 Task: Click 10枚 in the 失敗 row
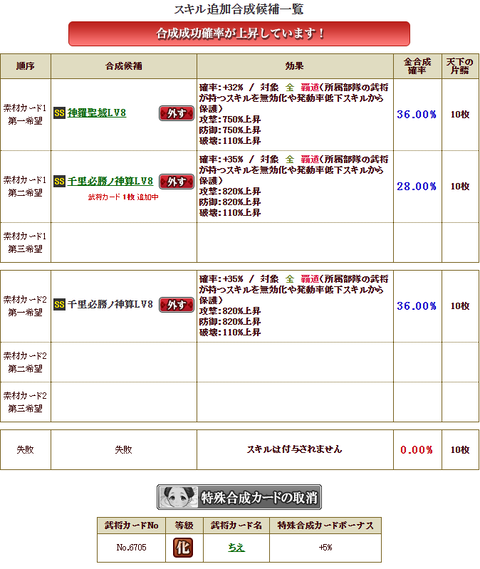coord(460,450)
